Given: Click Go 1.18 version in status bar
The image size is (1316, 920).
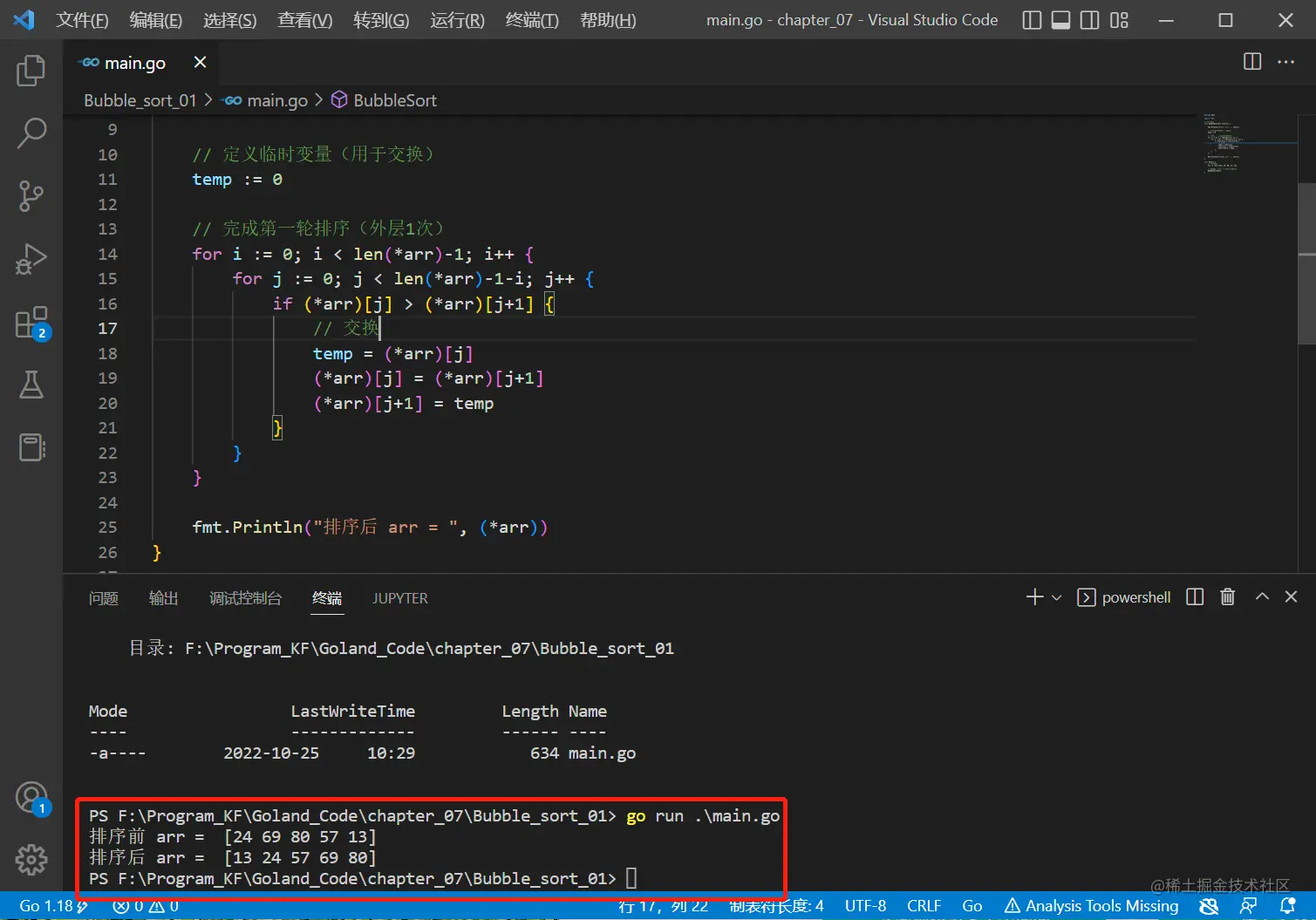Looking at the screenshot, I should tap(52, 906).
